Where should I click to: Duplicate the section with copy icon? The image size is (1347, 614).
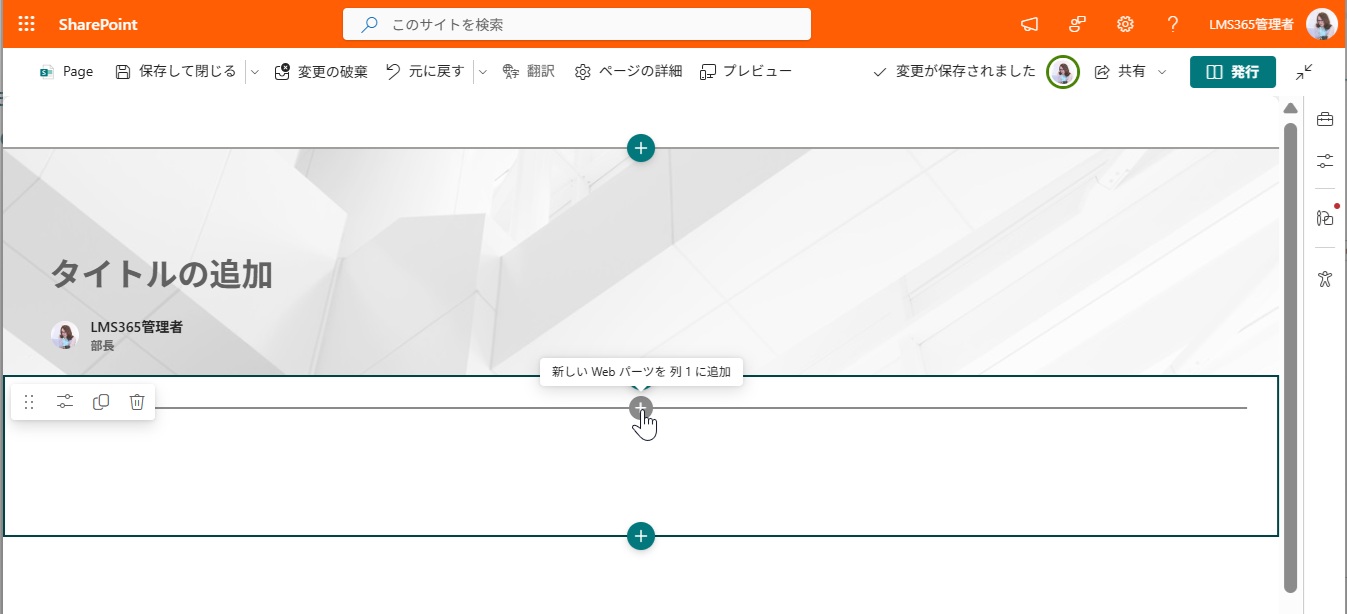tap(101, 402)
